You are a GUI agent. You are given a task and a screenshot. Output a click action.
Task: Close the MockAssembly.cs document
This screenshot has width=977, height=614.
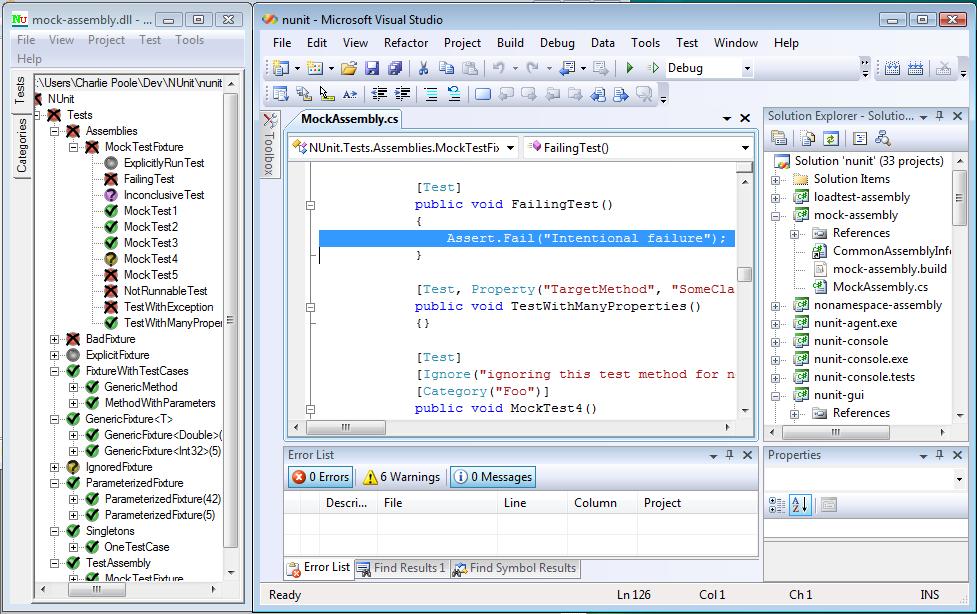click(x=745, y=118)
